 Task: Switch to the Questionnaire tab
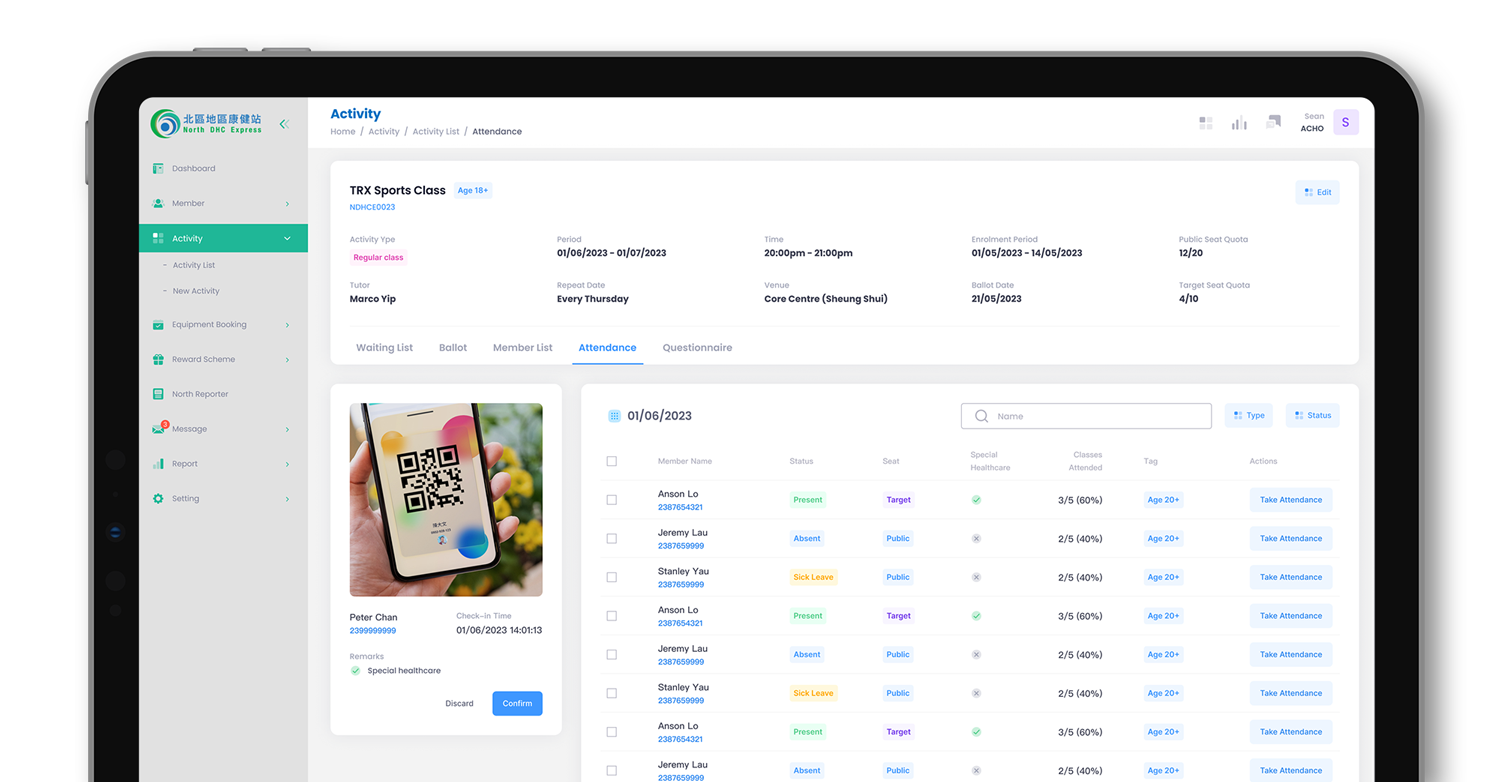tap(697, 348)
